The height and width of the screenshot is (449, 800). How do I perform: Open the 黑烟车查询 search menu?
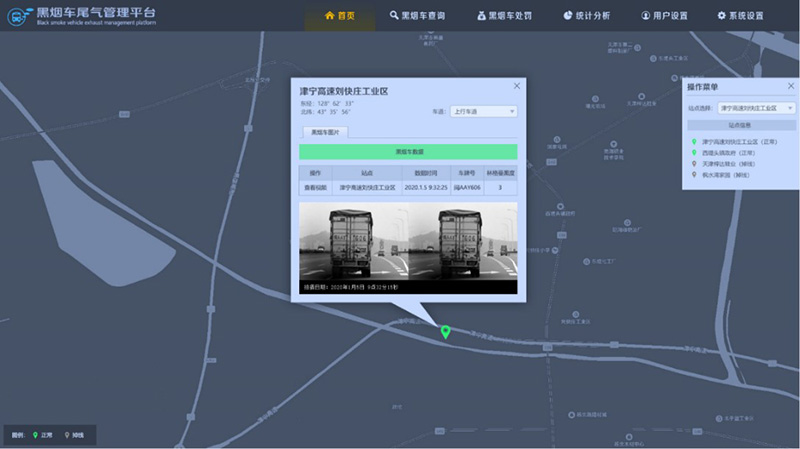coord(417,16)
